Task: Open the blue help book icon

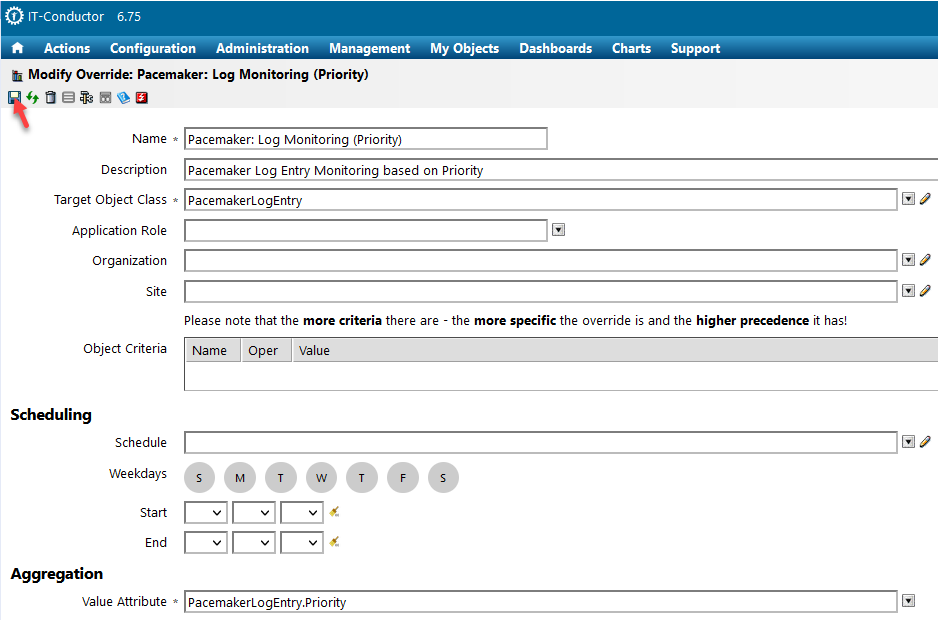Action: pyautogui.click(x=123, y=97)
